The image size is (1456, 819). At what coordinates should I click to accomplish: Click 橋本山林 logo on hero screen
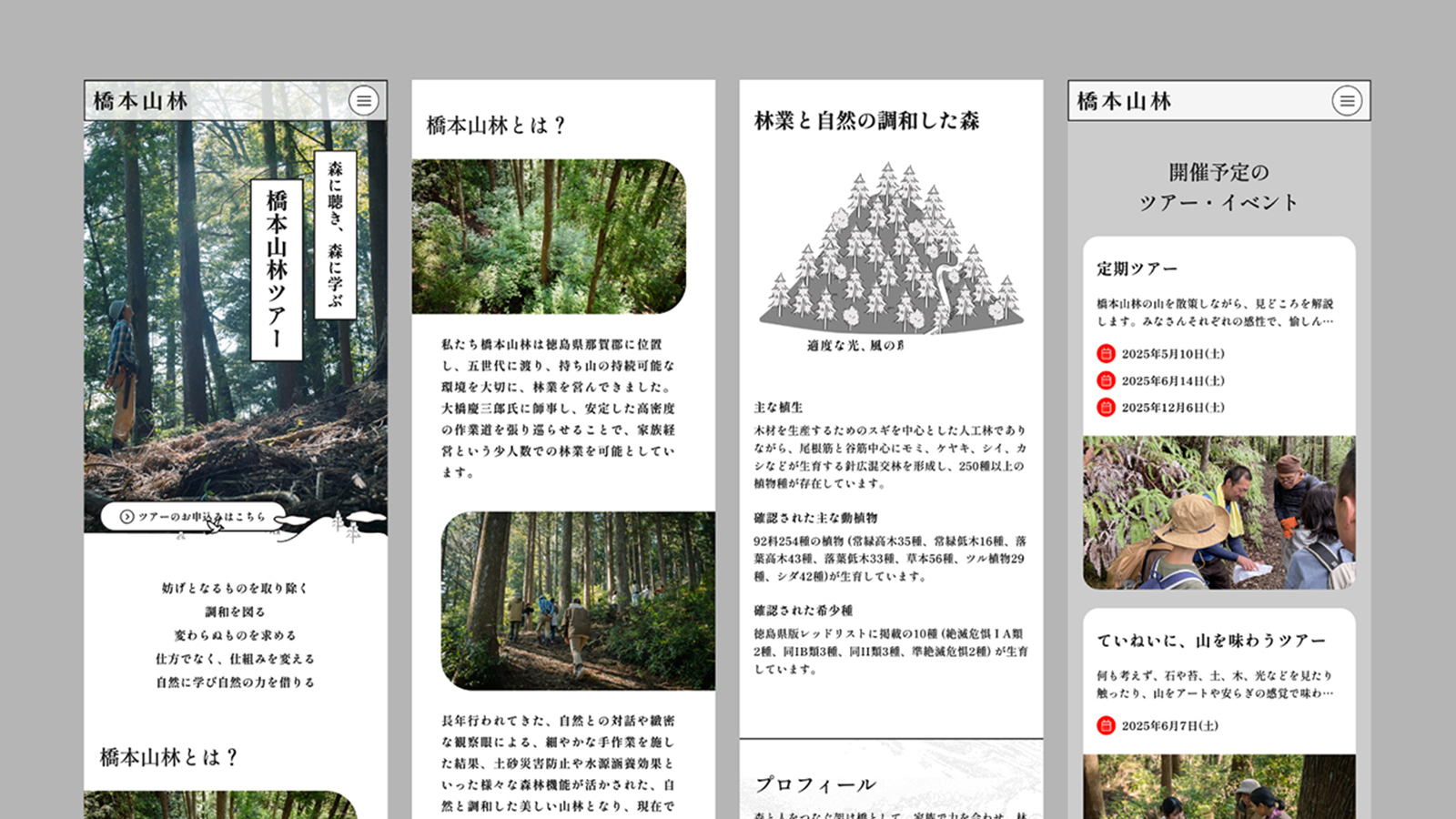140,101
